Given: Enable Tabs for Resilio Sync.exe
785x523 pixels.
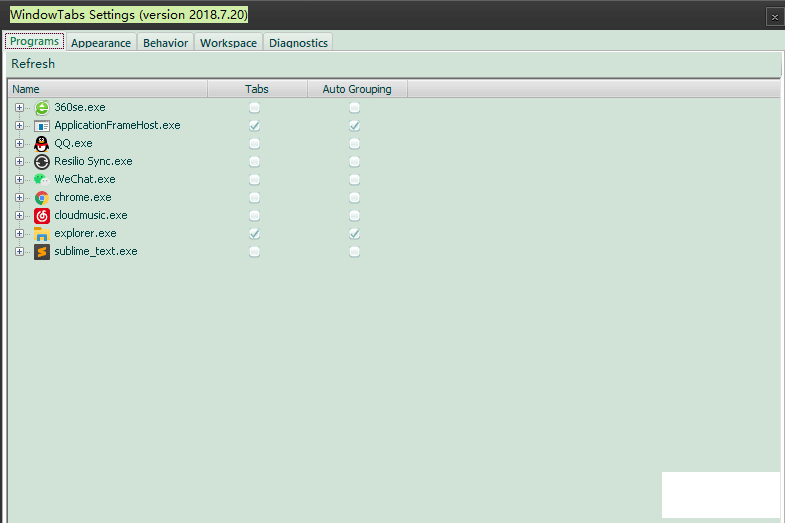Looking at the screenshot, I should [254, 162].
